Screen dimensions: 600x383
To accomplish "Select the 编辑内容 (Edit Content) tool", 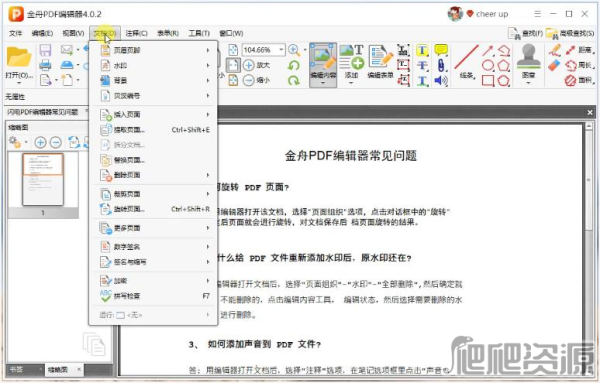I will 323,65.
